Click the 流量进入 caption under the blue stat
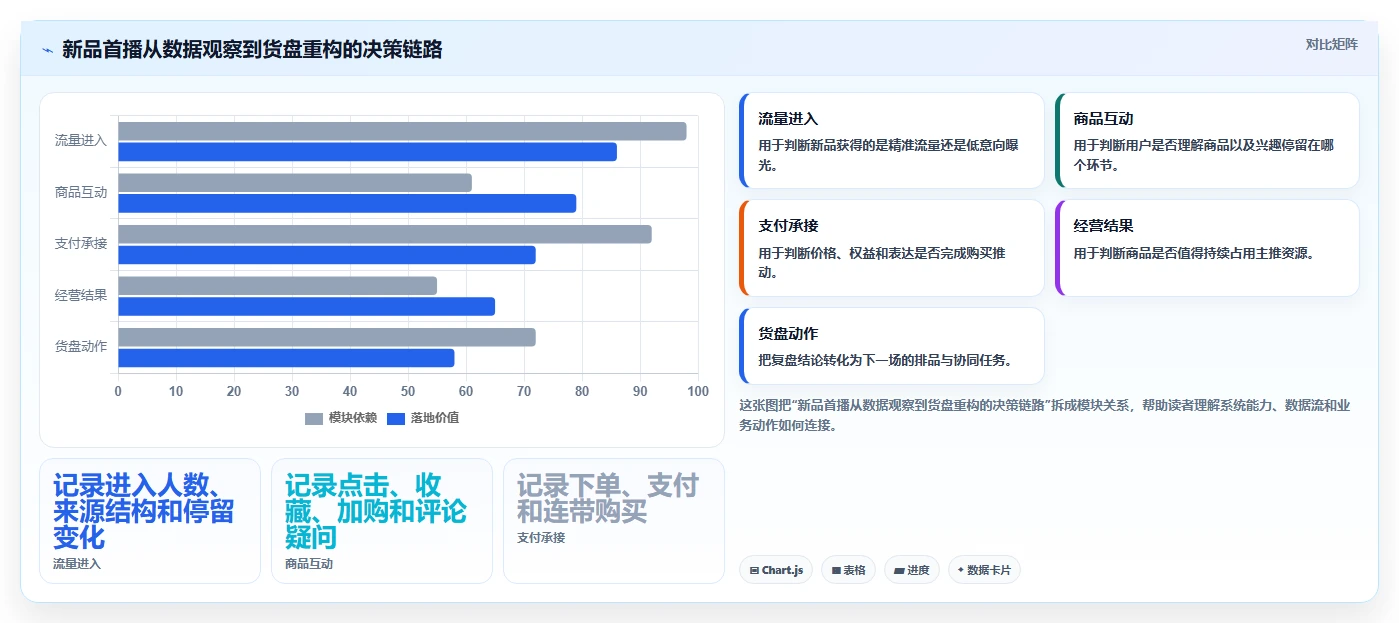Viewport: 1399px width, 623px height. (x=77, y=564)
